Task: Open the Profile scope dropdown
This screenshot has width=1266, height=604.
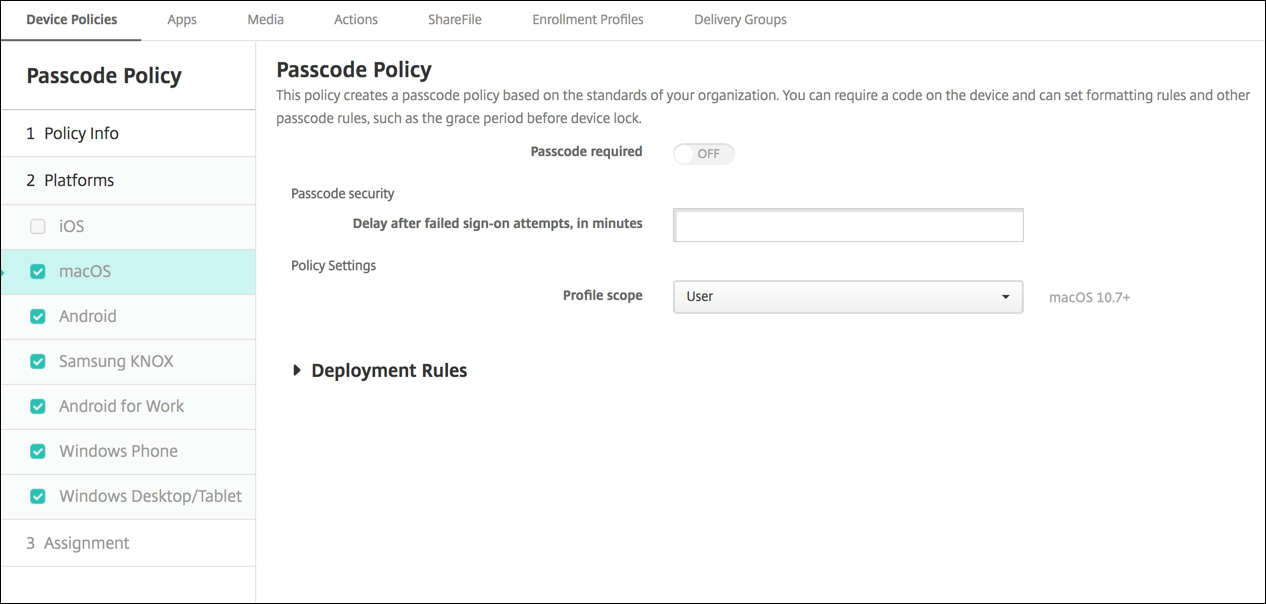Action: pyautogui.click(x=848, y=297)
